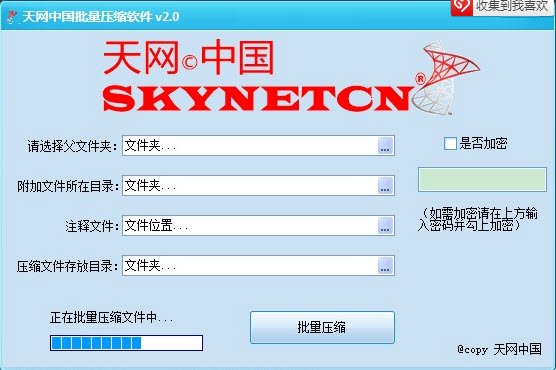Click the blue compression progress bar

[127, 343]
